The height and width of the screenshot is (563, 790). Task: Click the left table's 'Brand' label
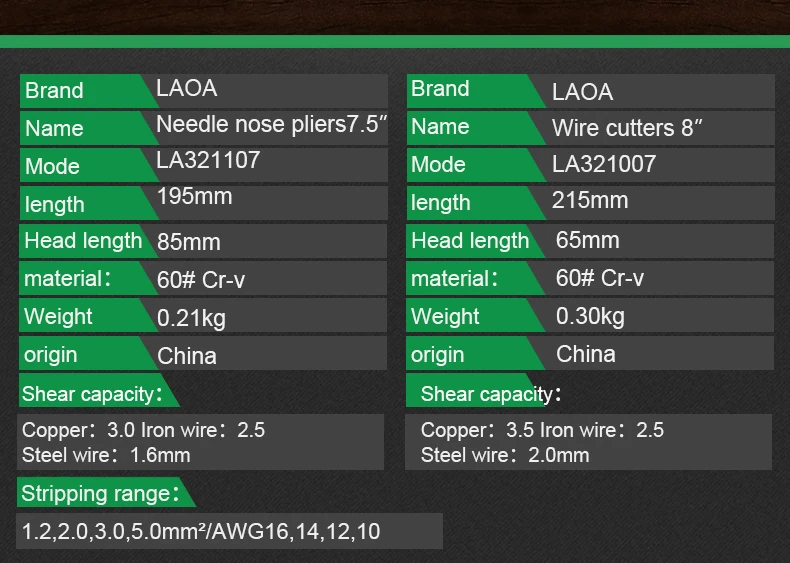pos(54,91)
